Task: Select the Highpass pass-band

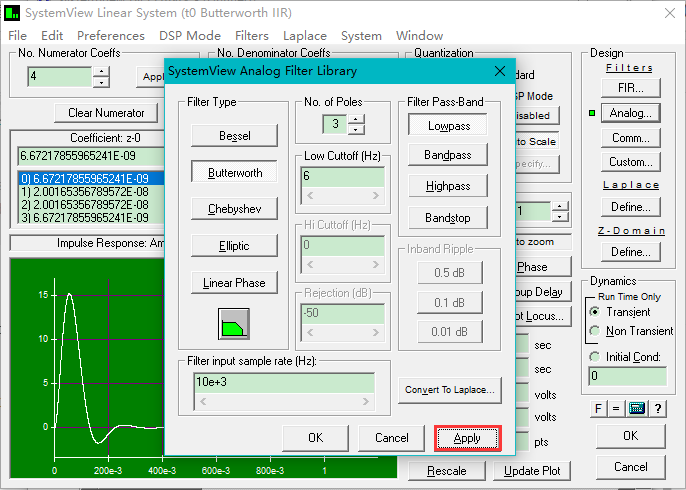Action: 448,186
